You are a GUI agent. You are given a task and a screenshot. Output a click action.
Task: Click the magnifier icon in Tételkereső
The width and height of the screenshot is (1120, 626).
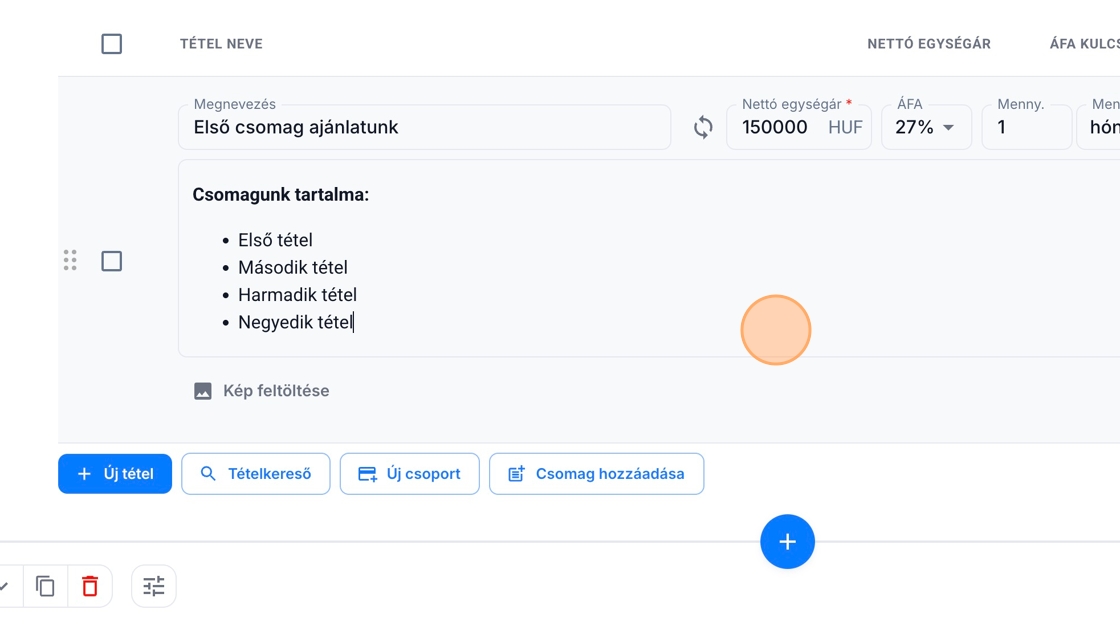[208, 474]
